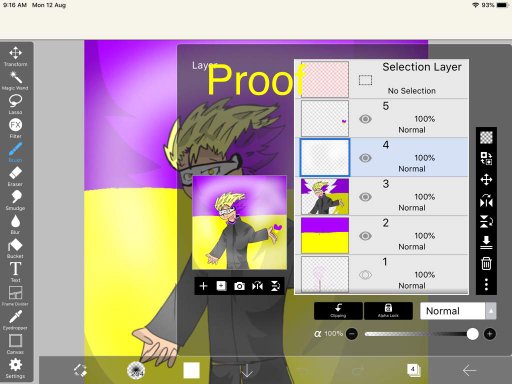Select the Magic Wand tool
The width and height of the screenshot is (512, 384).
(15, 81)
